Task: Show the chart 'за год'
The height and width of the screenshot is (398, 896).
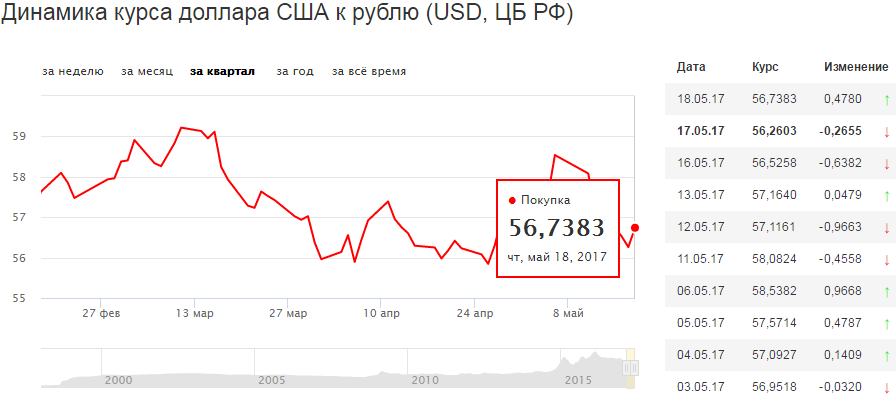Action: tap(295, 71)
